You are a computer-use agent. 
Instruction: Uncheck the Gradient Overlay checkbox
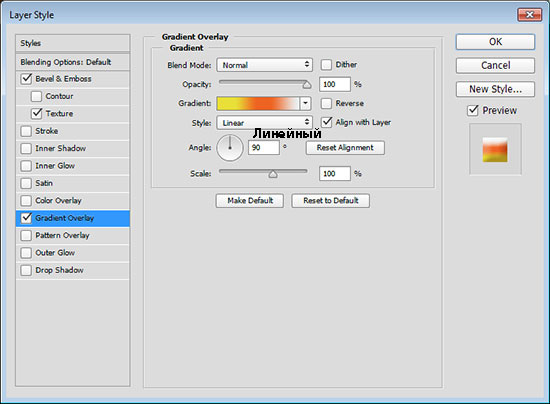click(x=26, y=218)
